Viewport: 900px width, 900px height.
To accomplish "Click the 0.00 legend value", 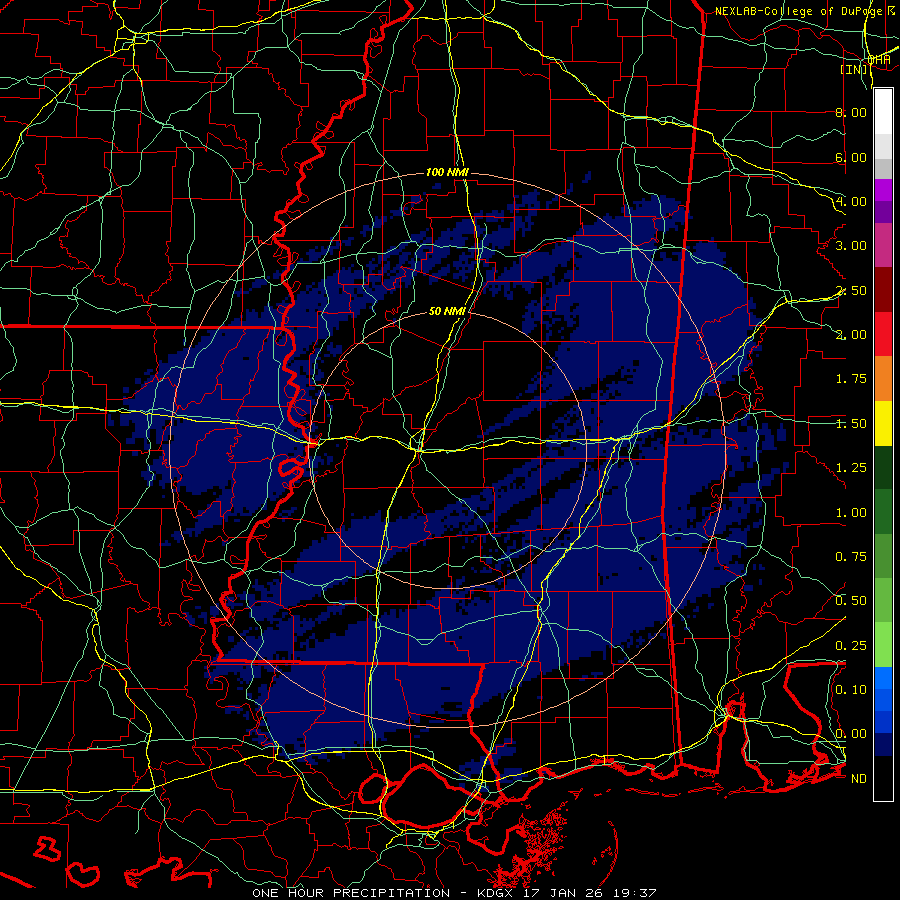I will point(851,734).
